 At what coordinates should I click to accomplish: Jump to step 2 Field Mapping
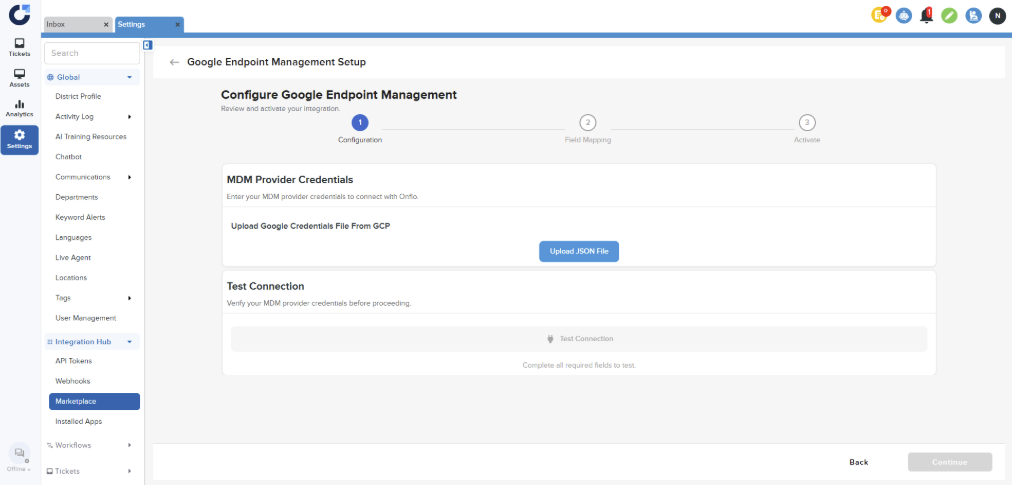(588, 122)
